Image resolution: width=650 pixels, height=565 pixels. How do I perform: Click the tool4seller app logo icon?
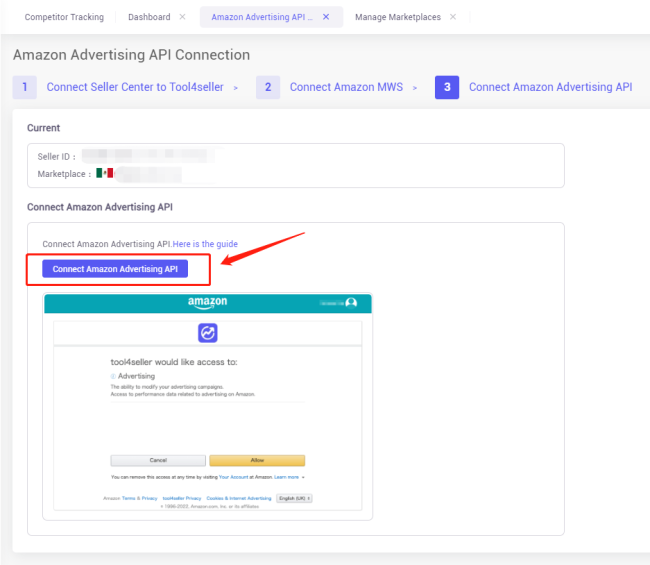point(208,333)
